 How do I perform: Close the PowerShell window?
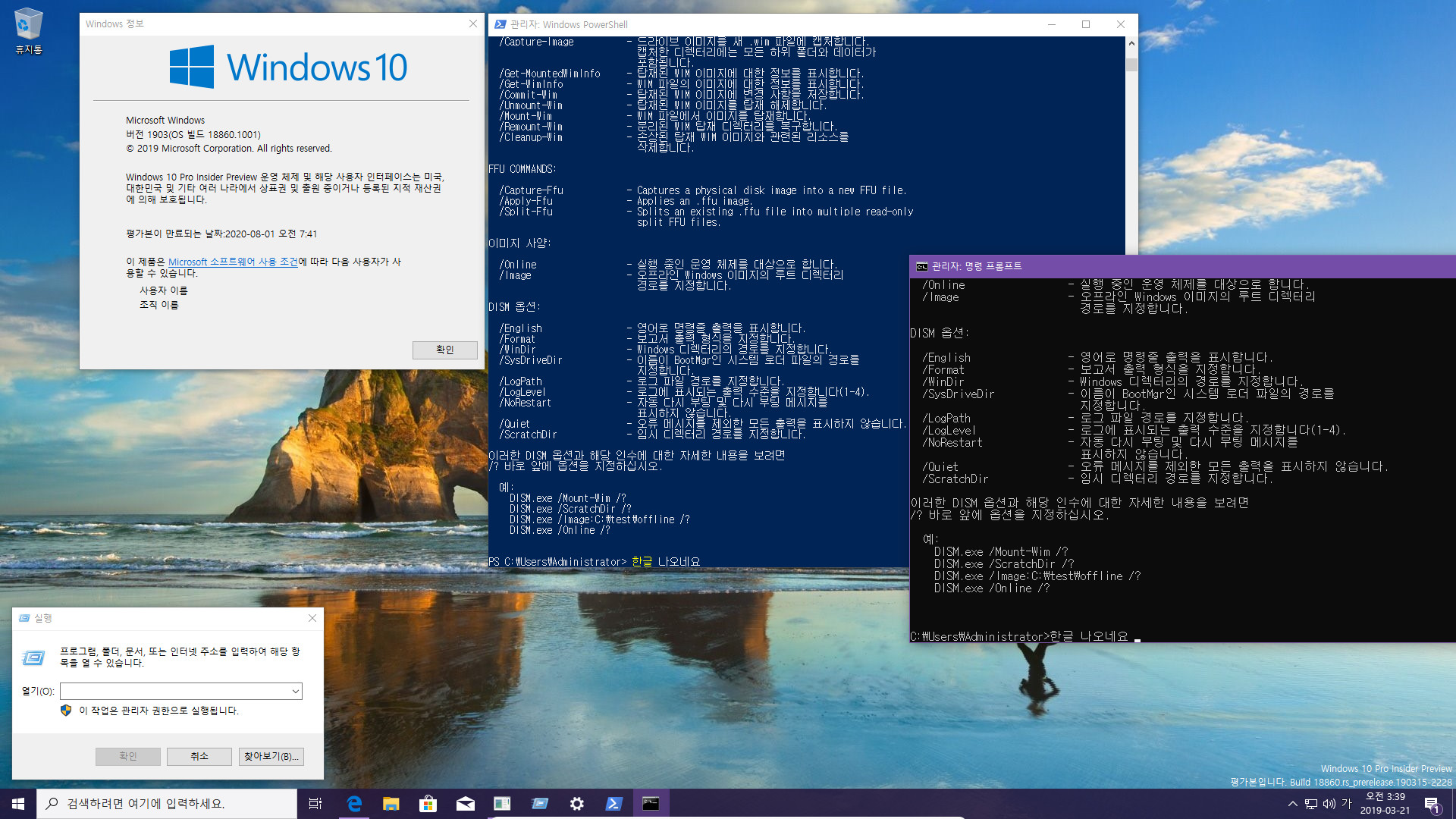click(x=1121, y=24)
